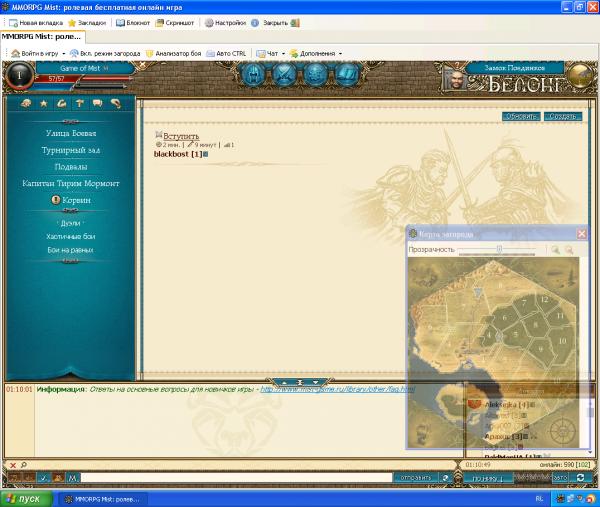Viewport: 600px width, 507px height.
Task: Toggle Авто CTRL
Action: point(226,54)
